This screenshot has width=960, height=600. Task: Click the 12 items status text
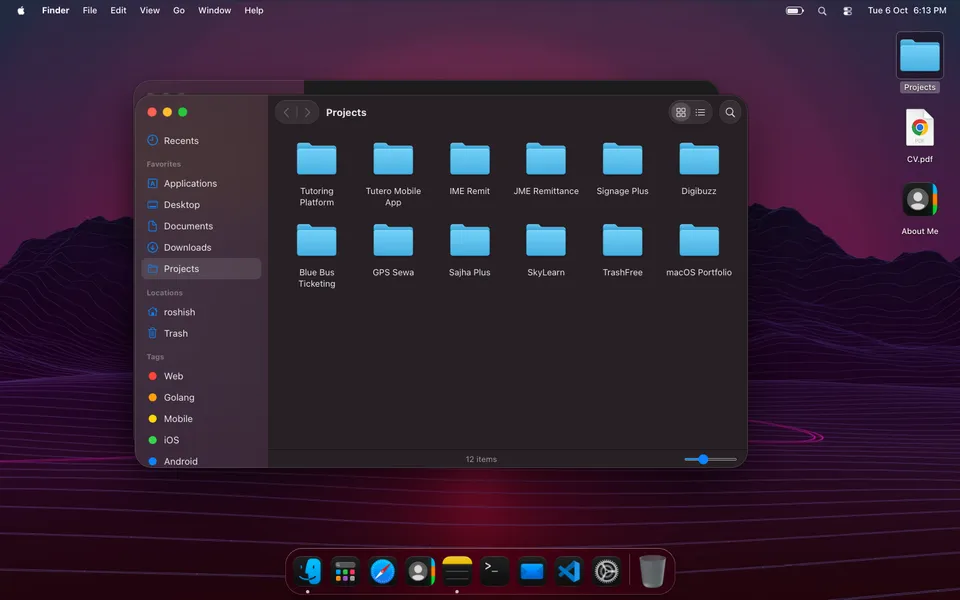point(481,459)
